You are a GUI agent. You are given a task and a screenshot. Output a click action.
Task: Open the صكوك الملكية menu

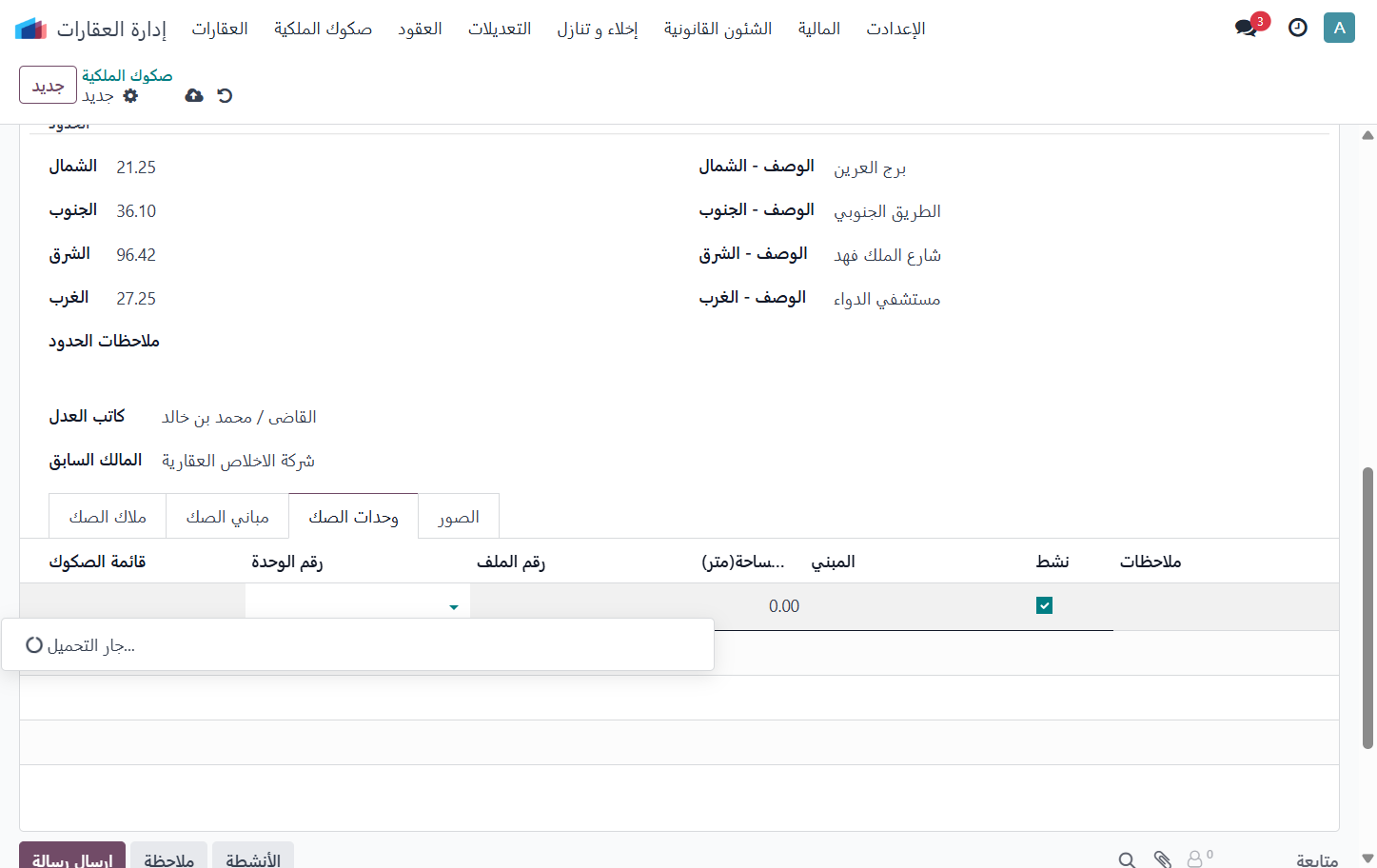(x=323, y=29)
